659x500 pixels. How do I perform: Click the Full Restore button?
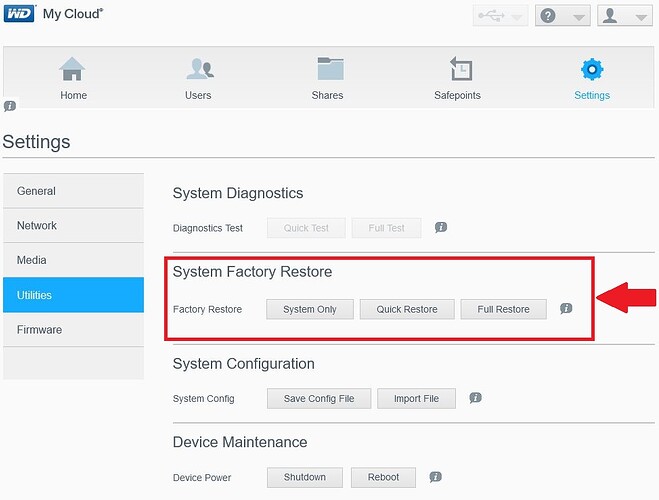pyautogui.click(x=503, y=309)
